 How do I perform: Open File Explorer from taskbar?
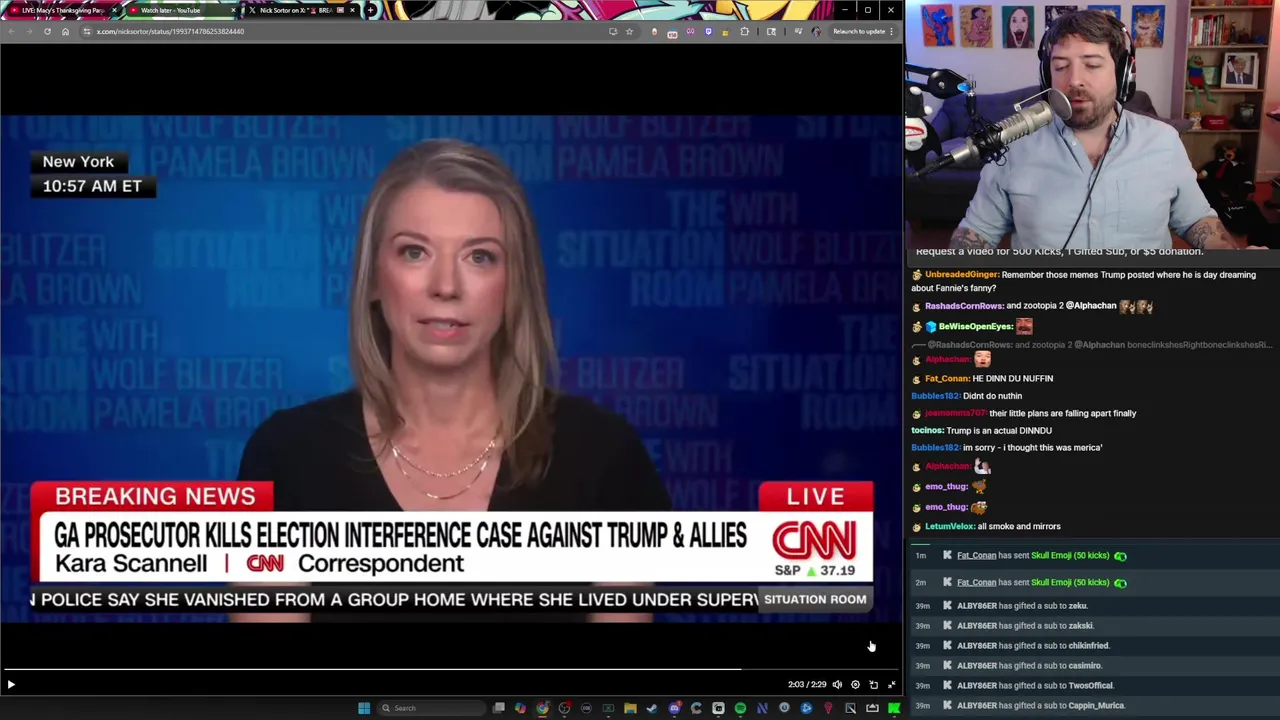pyautogui.click(x=630, y=708)
